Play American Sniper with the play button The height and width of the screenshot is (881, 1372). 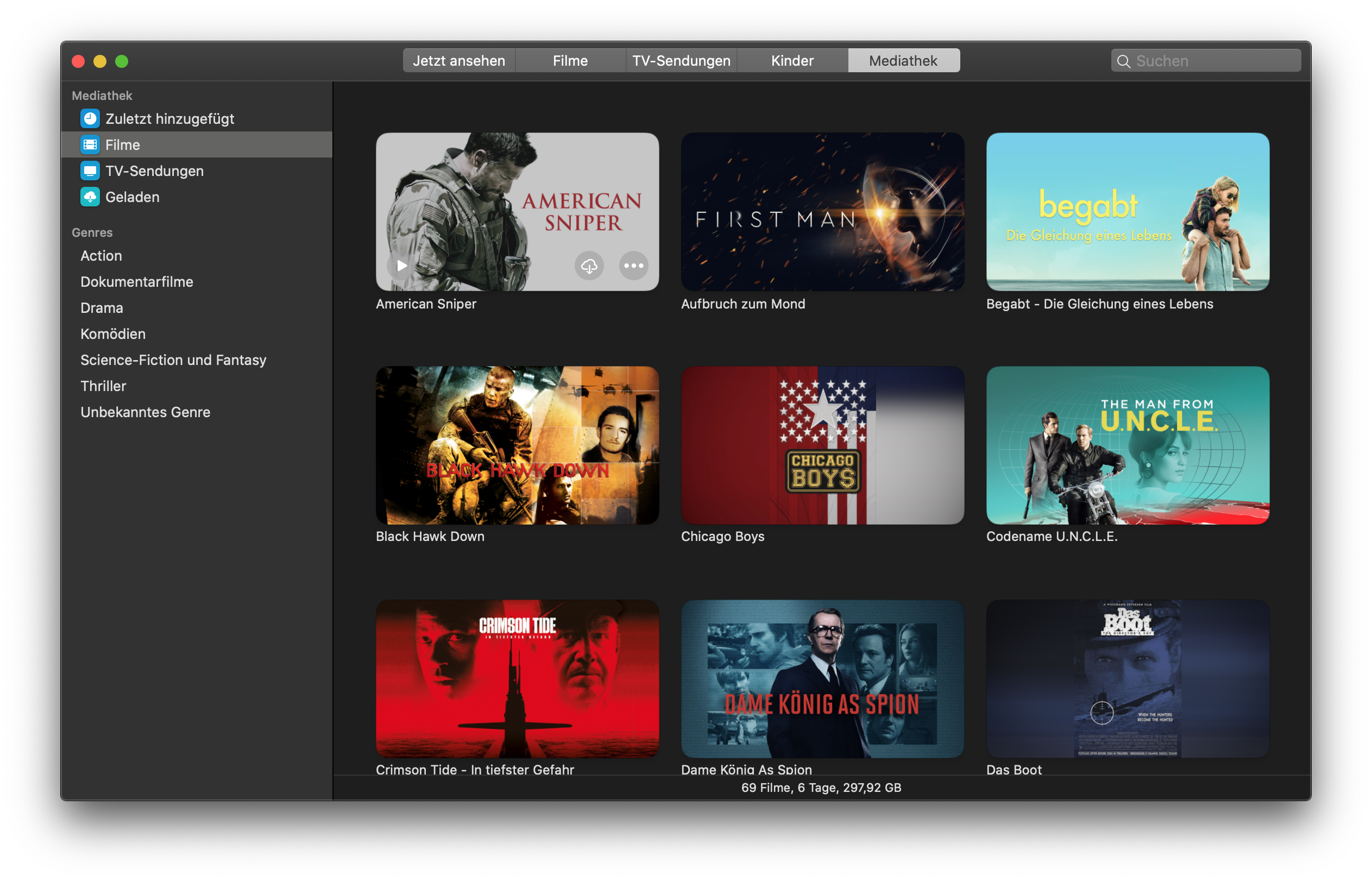(x=401, y=266)
